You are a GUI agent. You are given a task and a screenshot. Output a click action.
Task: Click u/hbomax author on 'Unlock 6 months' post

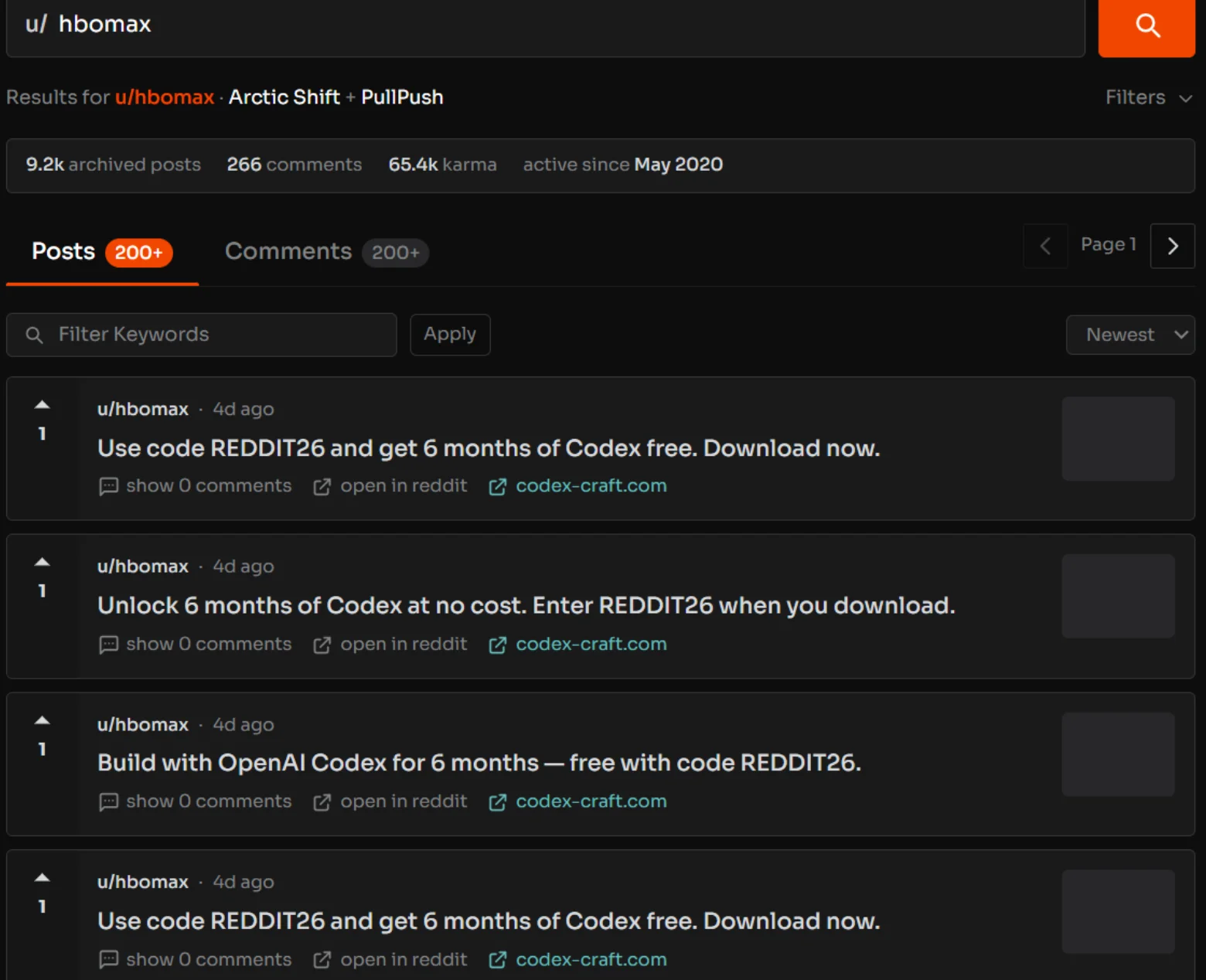(143, 567)
